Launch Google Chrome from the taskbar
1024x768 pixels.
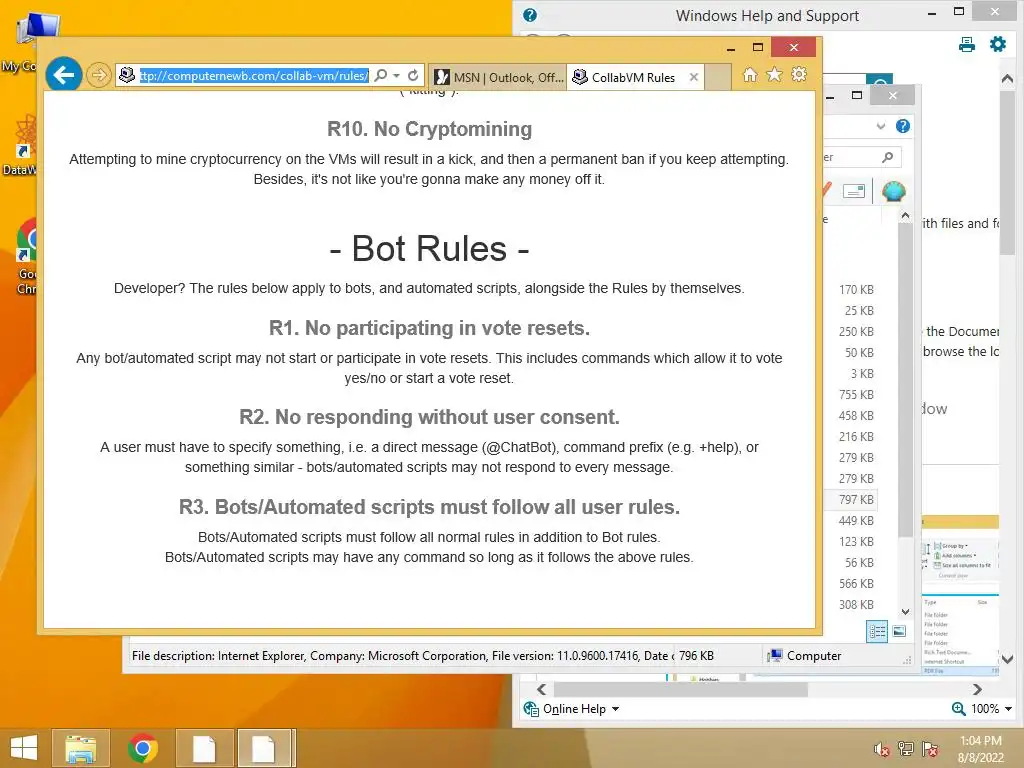pyautogui.click(x=142, y=748)
